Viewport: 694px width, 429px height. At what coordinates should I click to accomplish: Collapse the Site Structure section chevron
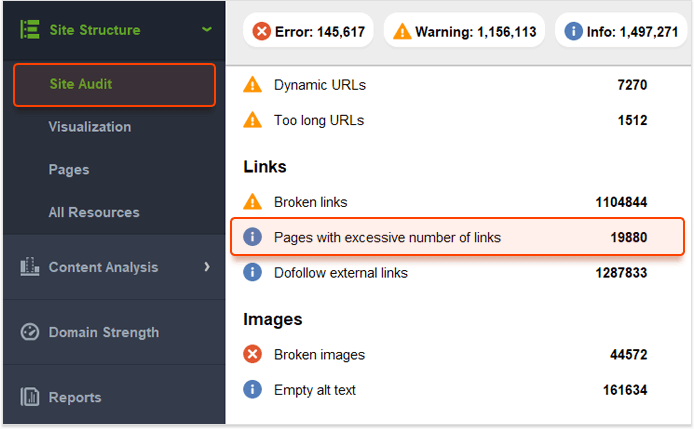[206, 30]
